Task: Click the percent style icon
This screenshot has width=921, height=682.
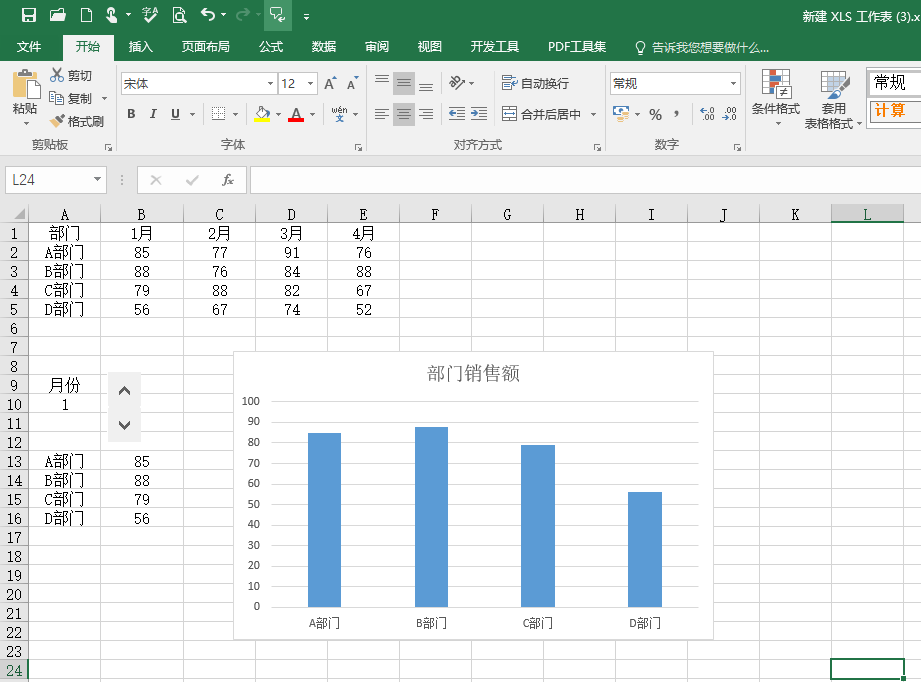Action: click(x=656, y=115)
